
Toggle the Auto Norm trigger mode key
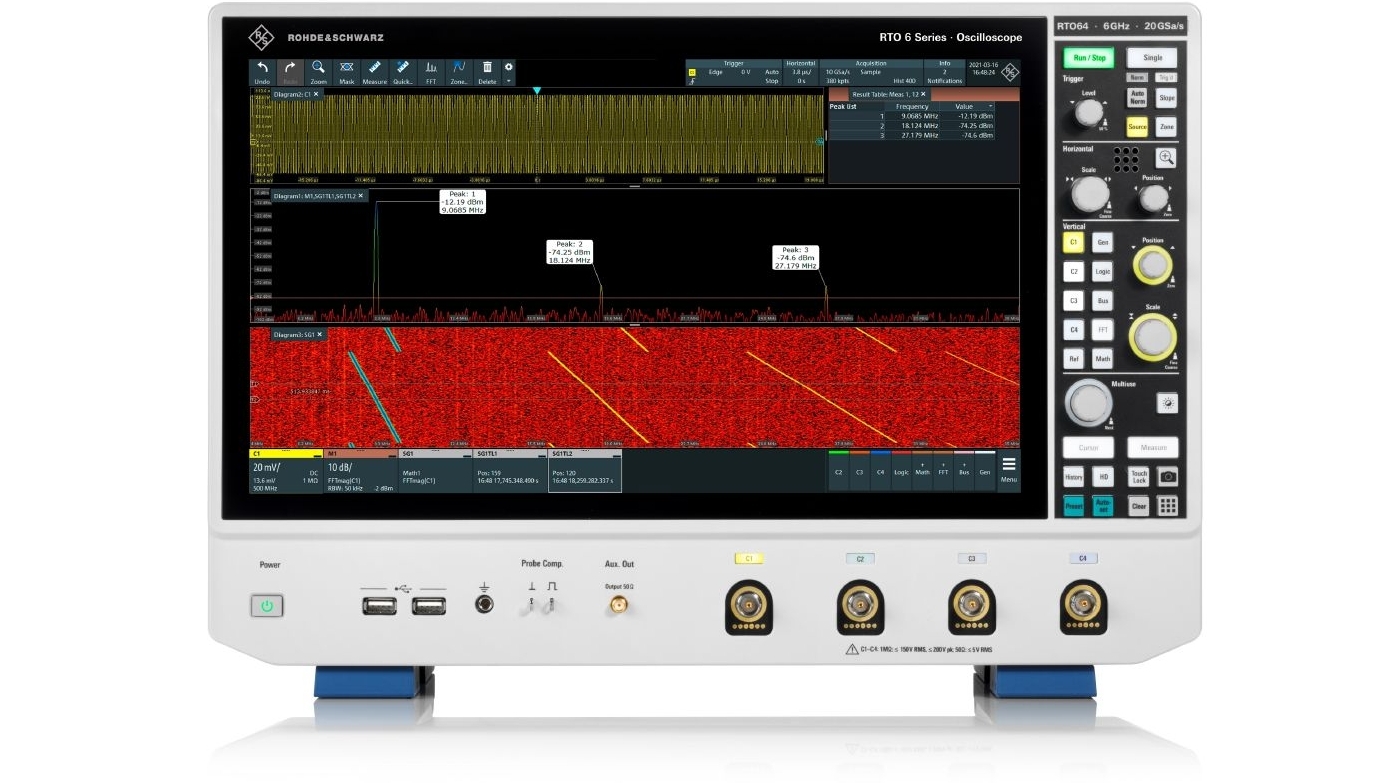pyautogui.click(x=1137, y=98)
